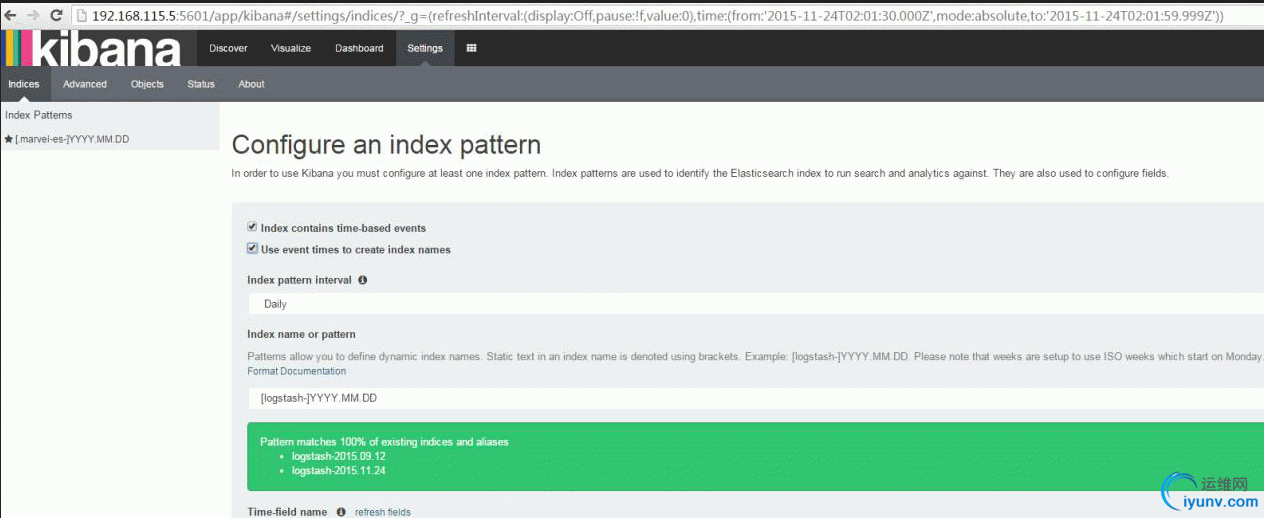Select the Objects settings tab

pyautogui.click(x=147, y=84)
